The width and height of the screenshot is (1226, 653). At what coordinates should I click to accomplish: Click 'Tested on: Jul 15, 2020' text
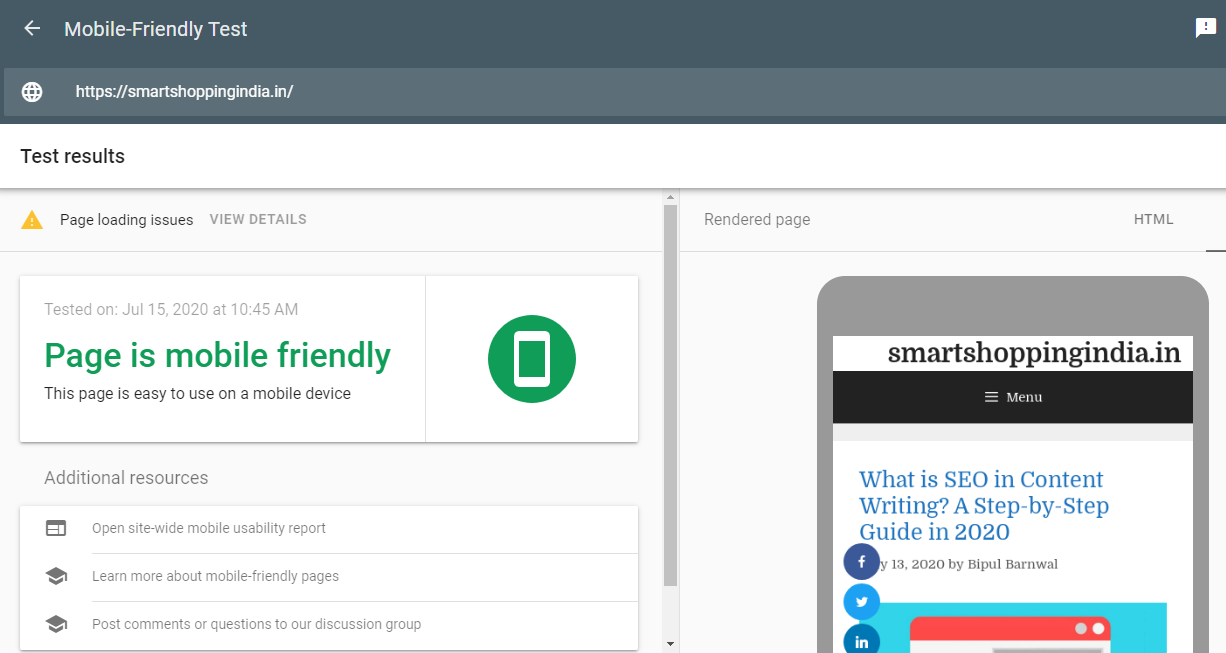171,309
